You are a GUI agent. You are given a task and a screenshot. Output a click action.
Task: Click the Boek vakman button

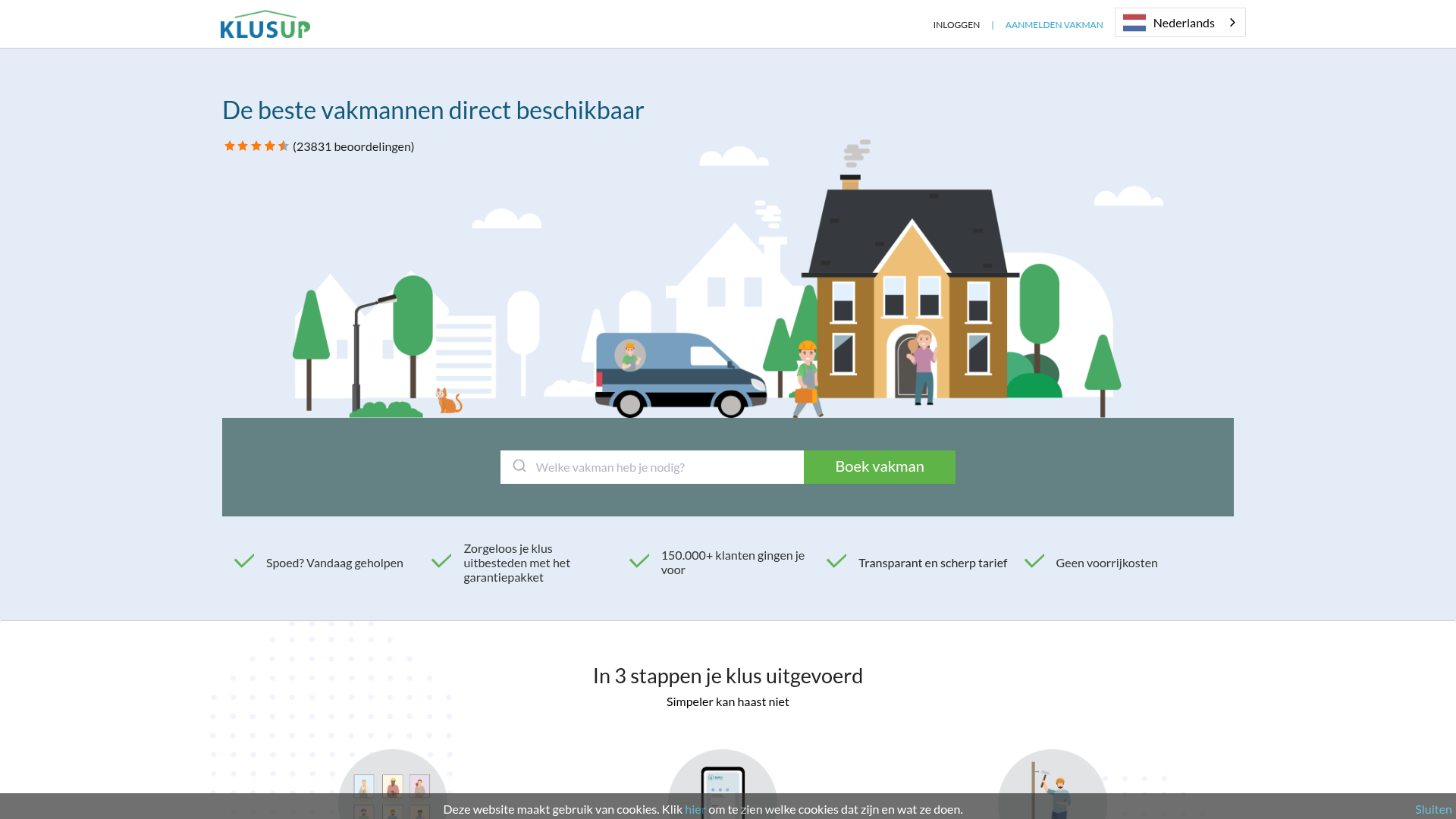pos(880,467)
